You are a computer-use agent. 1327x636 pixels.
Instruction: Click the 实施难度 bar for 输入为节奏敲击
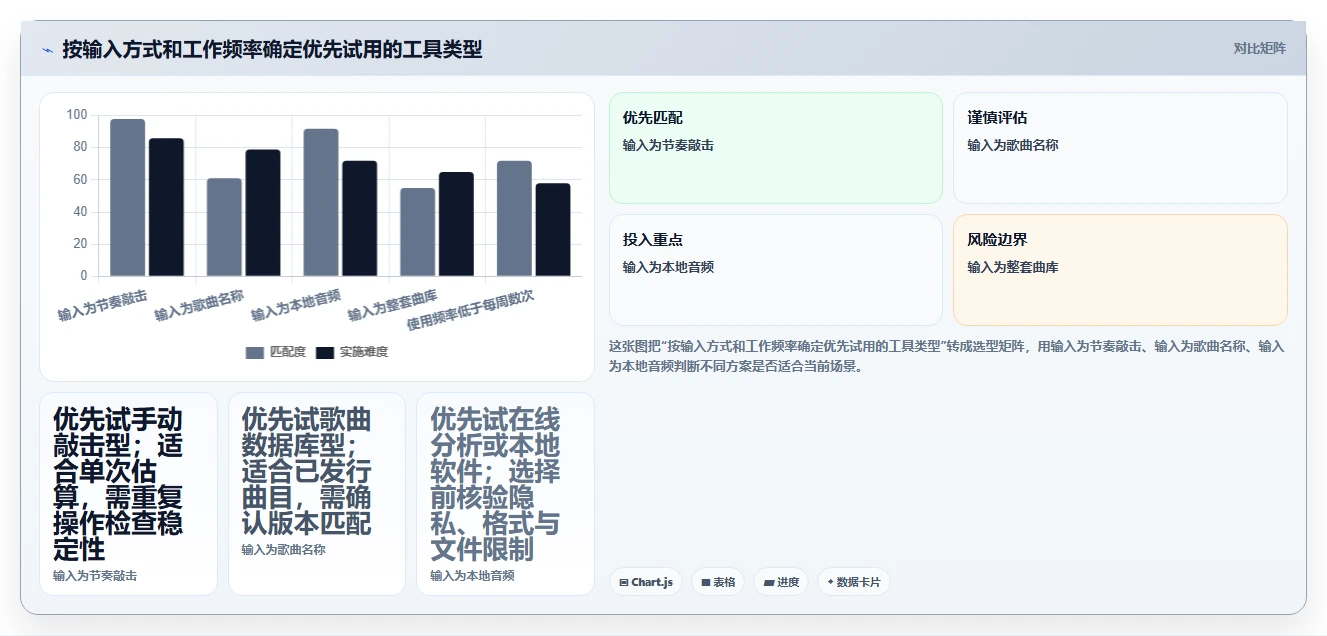[x=166, y=207]
